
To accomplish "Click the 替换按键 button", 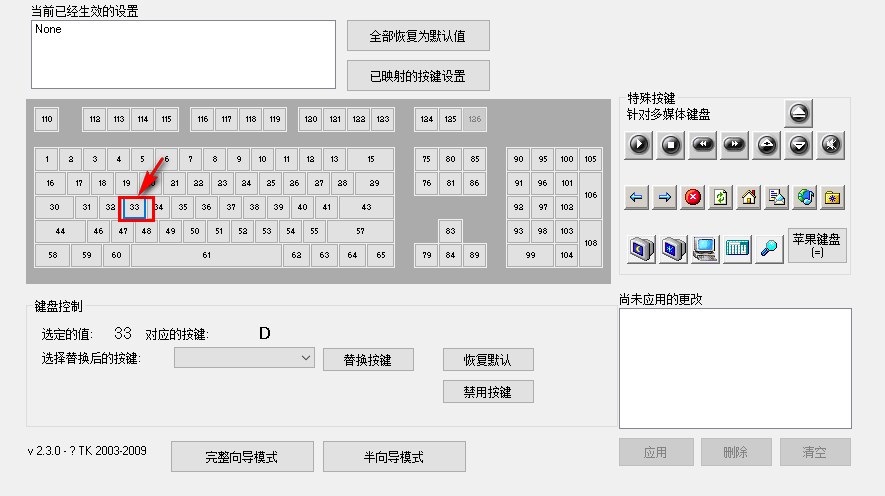I will pos(368,360).
